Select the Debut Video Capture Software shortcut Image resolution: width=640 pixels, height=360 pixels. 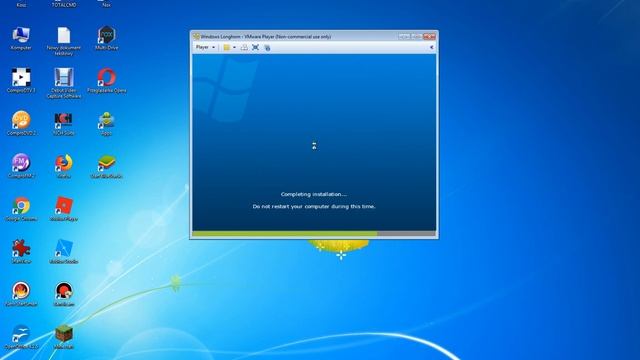point(64,83)
